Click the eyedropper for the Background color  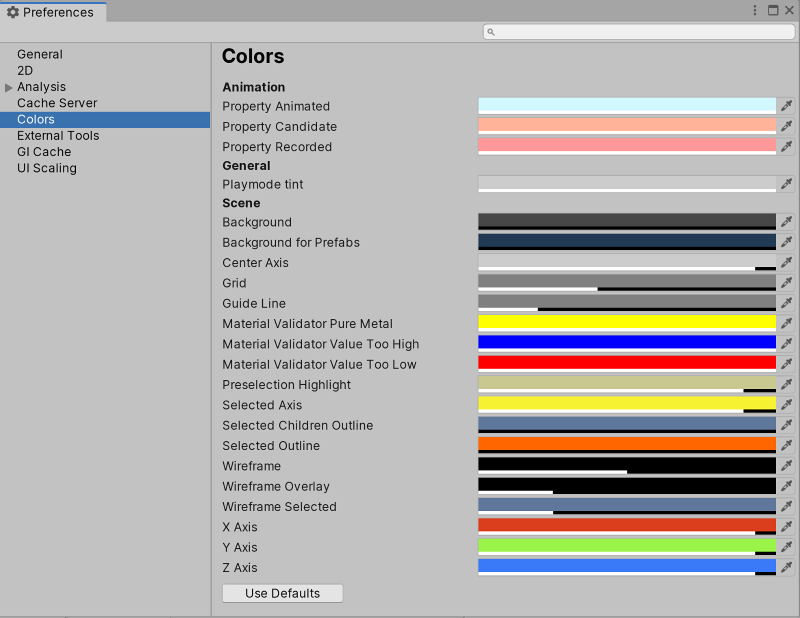coord(786,221)
